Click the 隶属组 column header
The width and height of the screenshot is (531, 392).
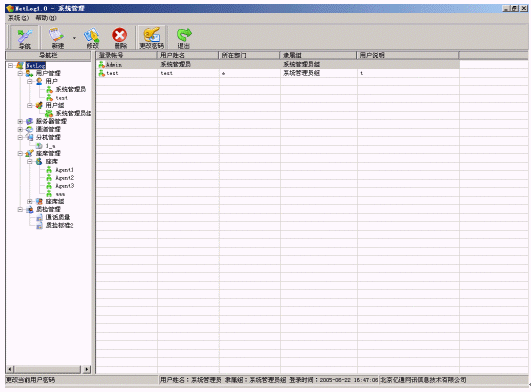(x=318, y=55)
